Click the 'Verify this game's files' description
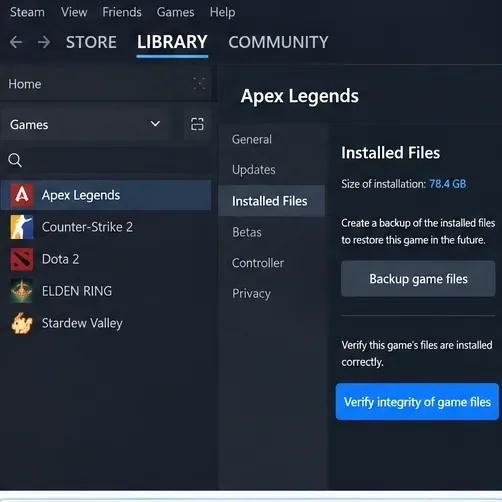Viewport: 502px width, 502px height. click(417, 353)
